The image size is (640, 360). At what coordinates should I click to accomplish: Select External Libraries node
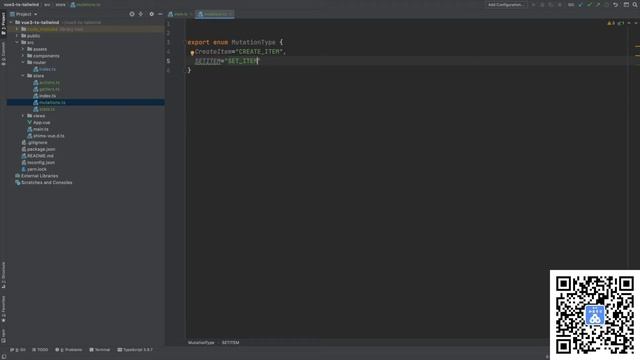37,176
